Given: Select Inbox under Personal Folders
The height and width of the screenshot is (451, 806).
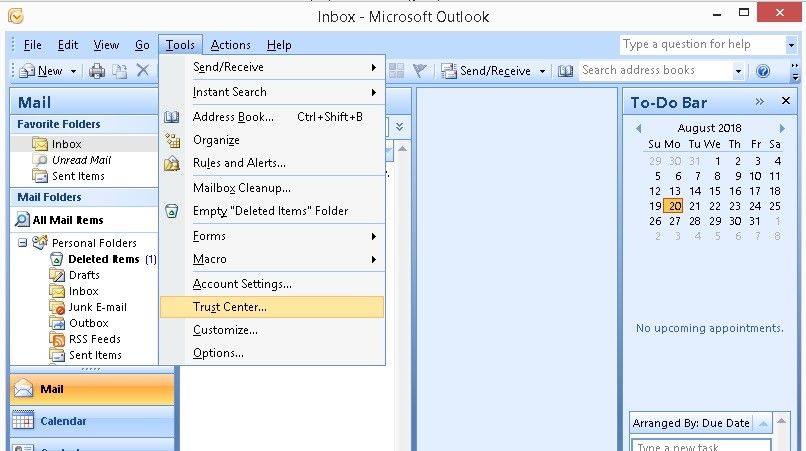Looking at the screenshot, I should pos(84,291).
